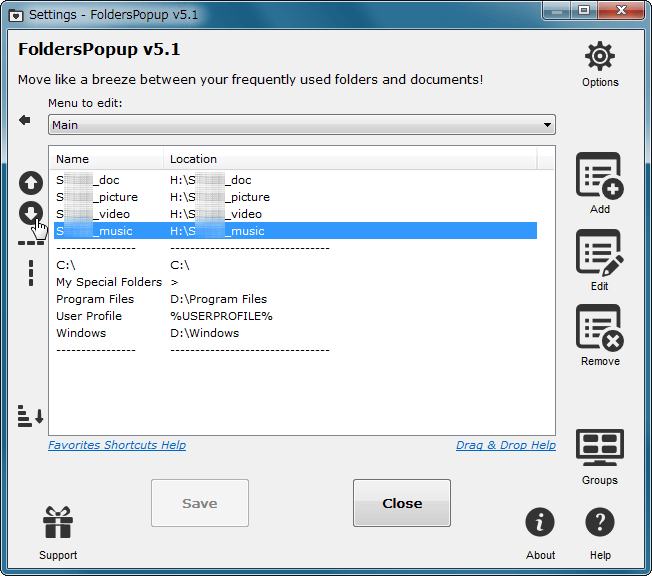Add a horizontal separator line
The image size is (652, 576).
tap(31, 243)
